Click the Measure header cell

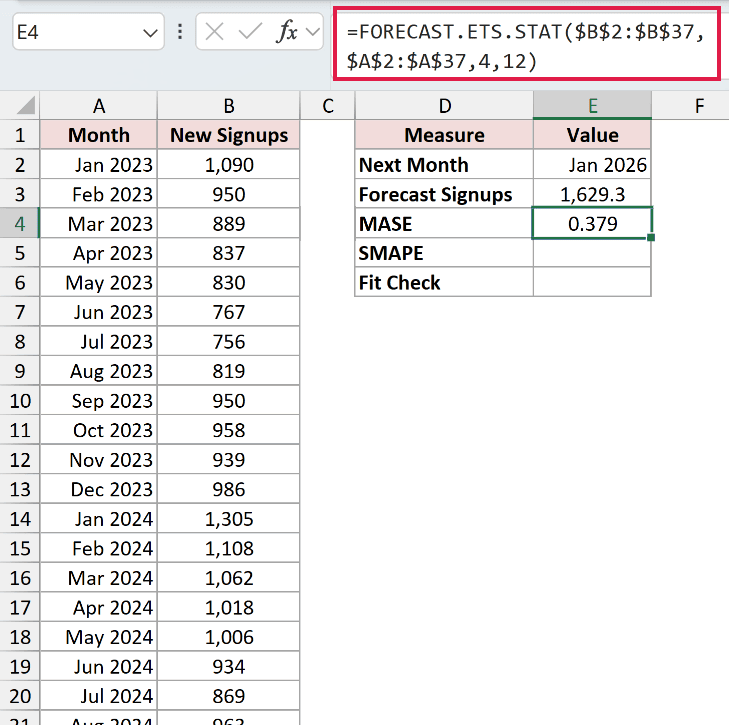pyautogui.click(x=444, y=135)
